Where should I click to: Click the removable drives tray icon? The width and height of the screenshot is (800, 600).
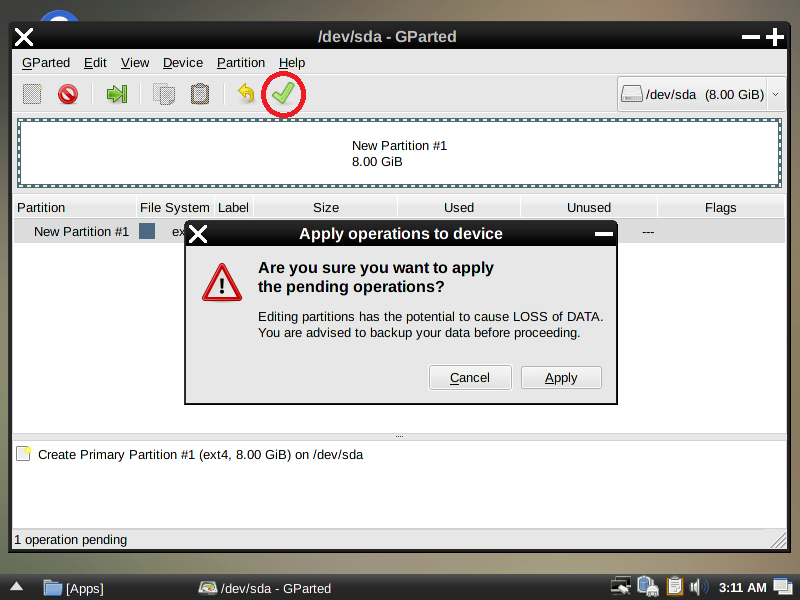point(647,587)
